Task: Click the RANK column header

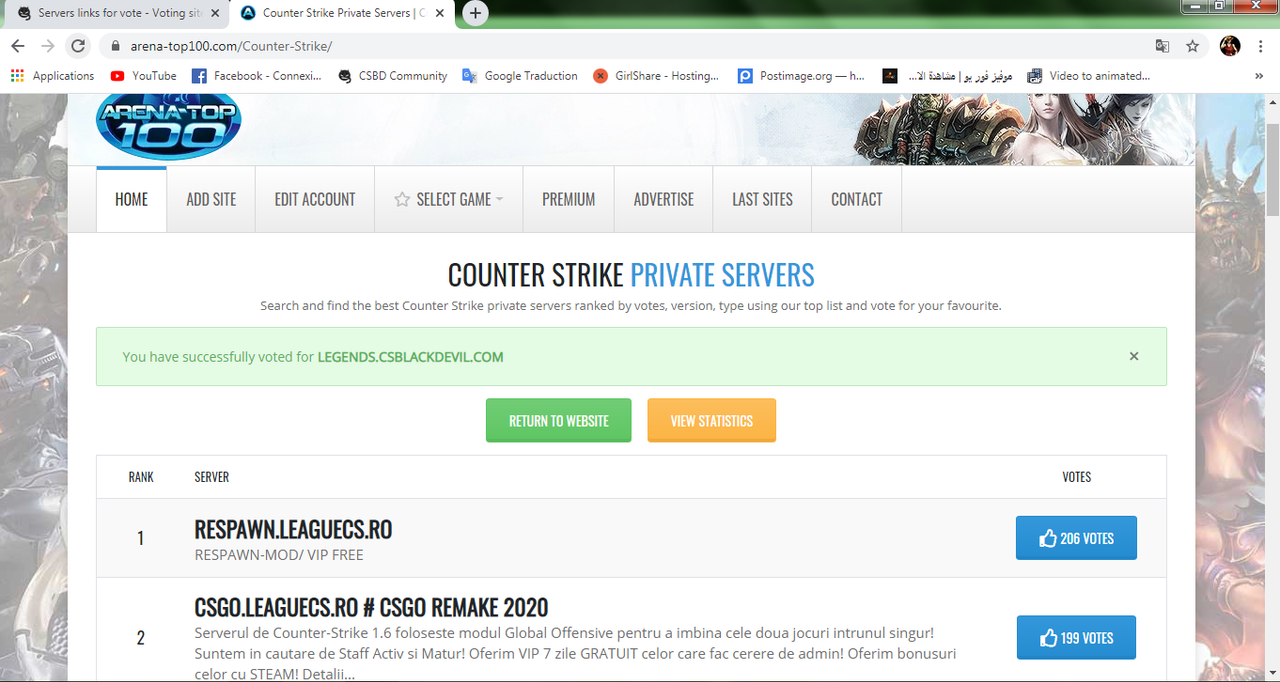Action: pyautogui.click(x=141, y=477)
